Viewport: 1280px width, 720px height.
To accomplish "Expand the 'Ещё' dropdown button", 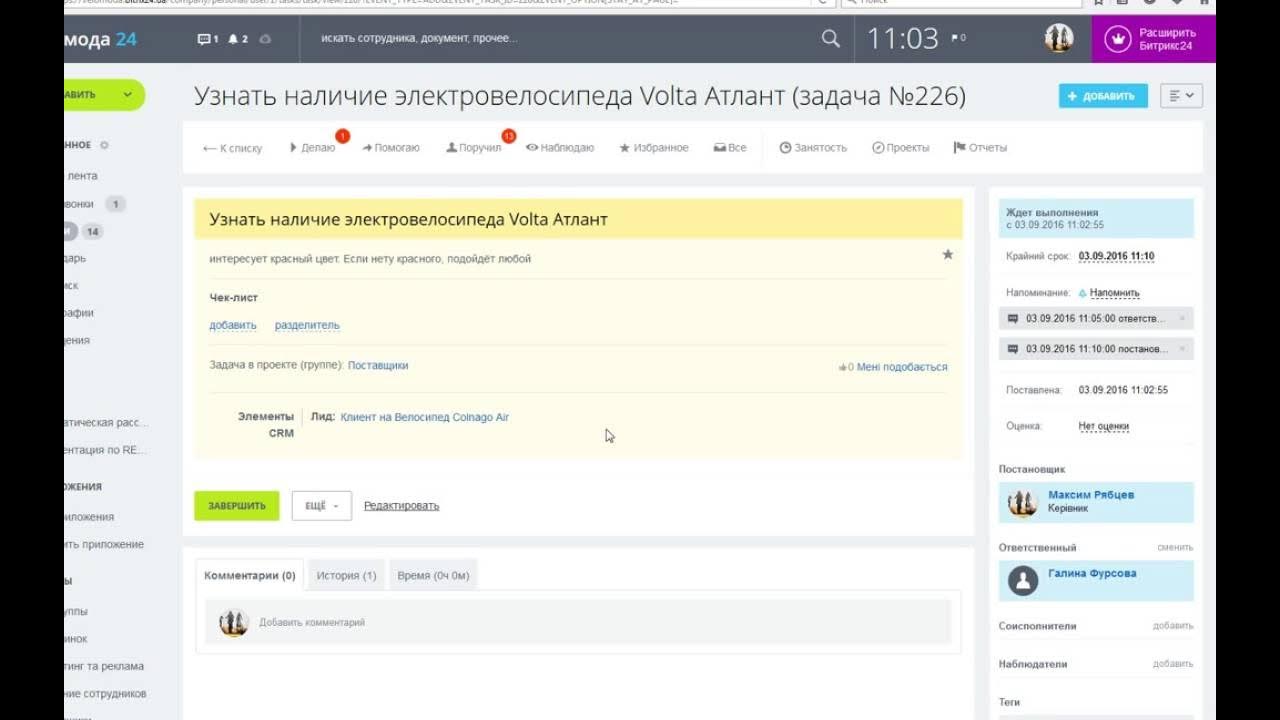I will (321, 506).
